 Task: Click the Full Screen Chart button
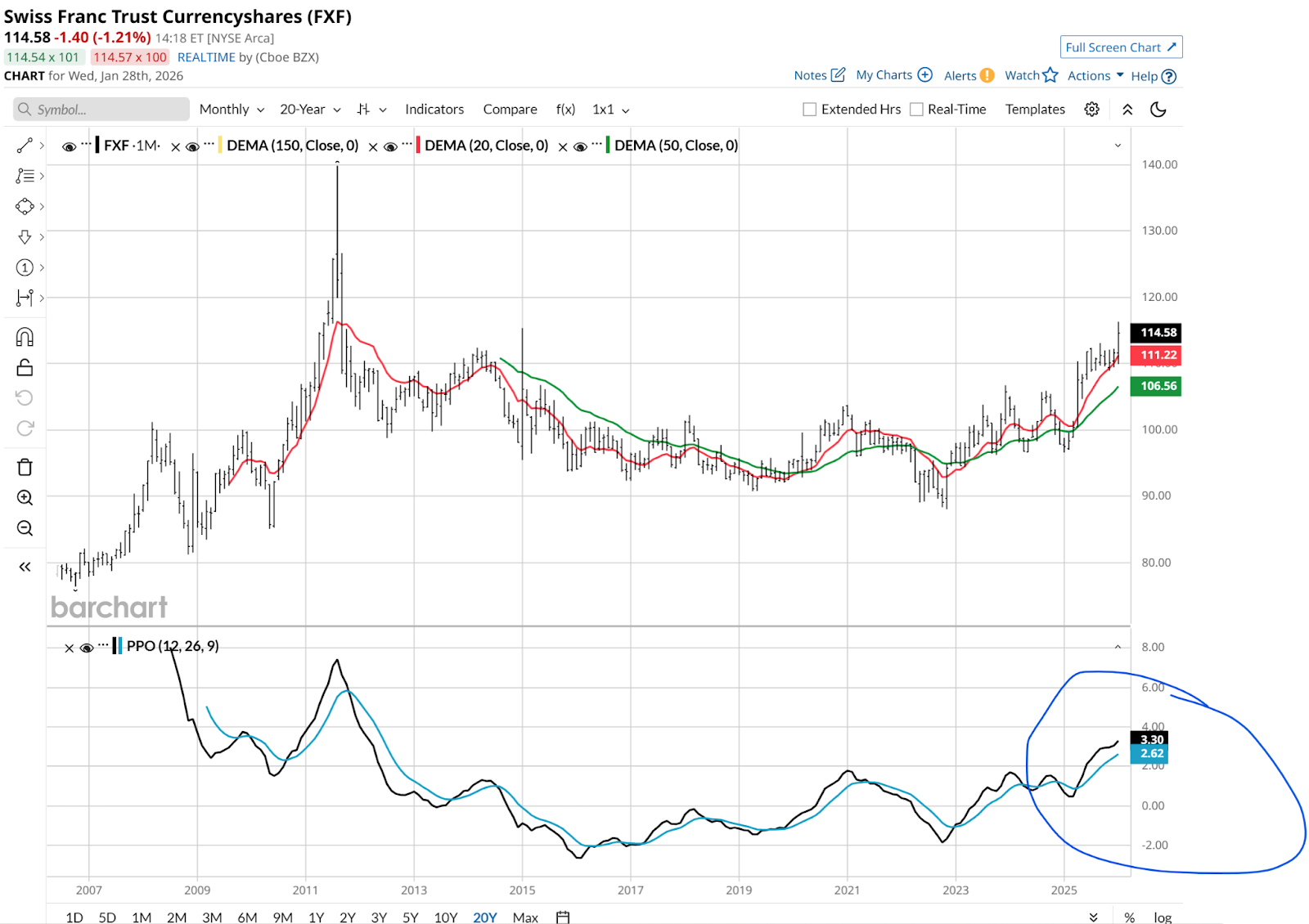[x=1120, y=47]
